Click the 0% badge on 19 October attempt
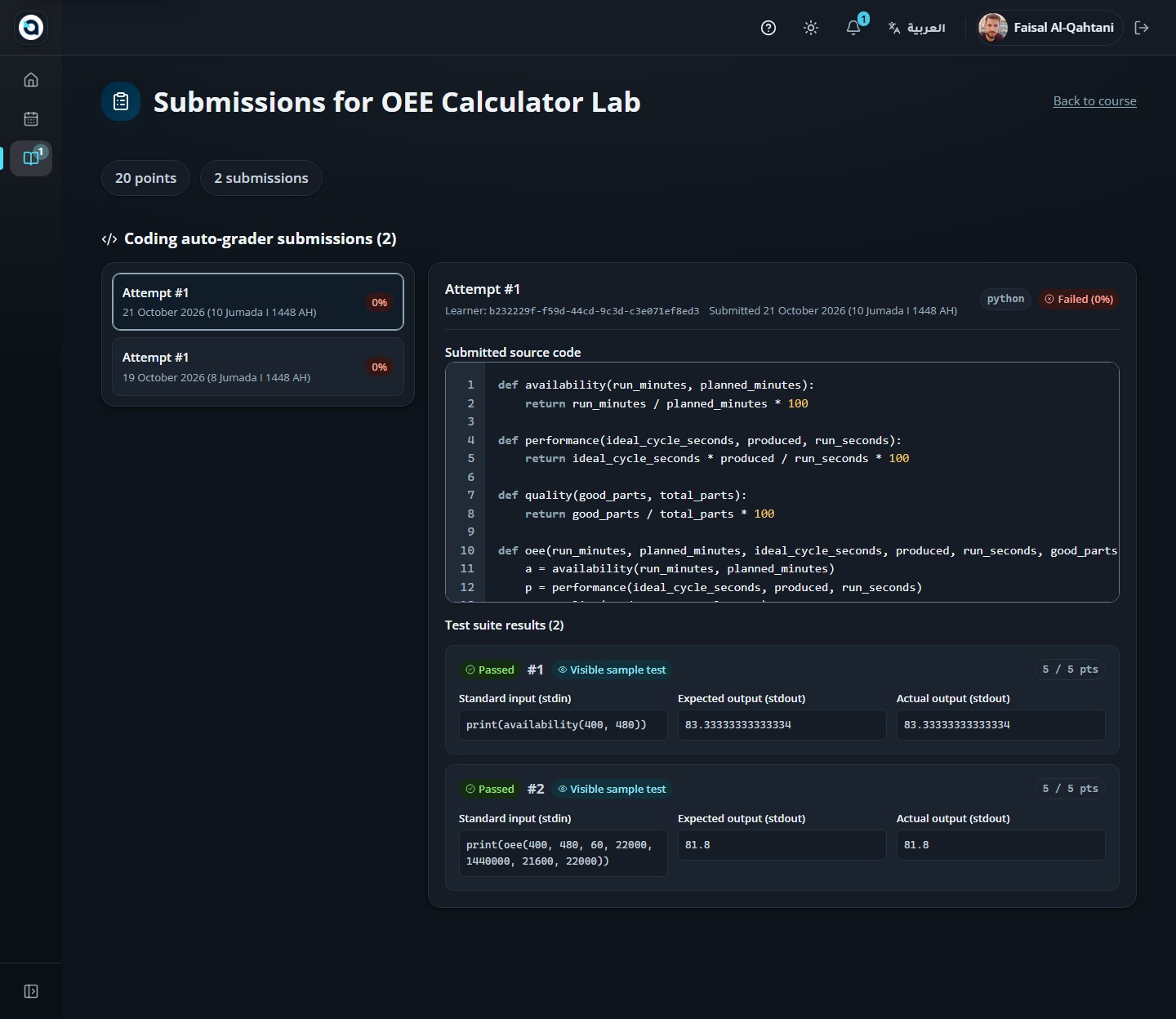The width and height of the screenshot is (1176, 1019). click(380, 367)
